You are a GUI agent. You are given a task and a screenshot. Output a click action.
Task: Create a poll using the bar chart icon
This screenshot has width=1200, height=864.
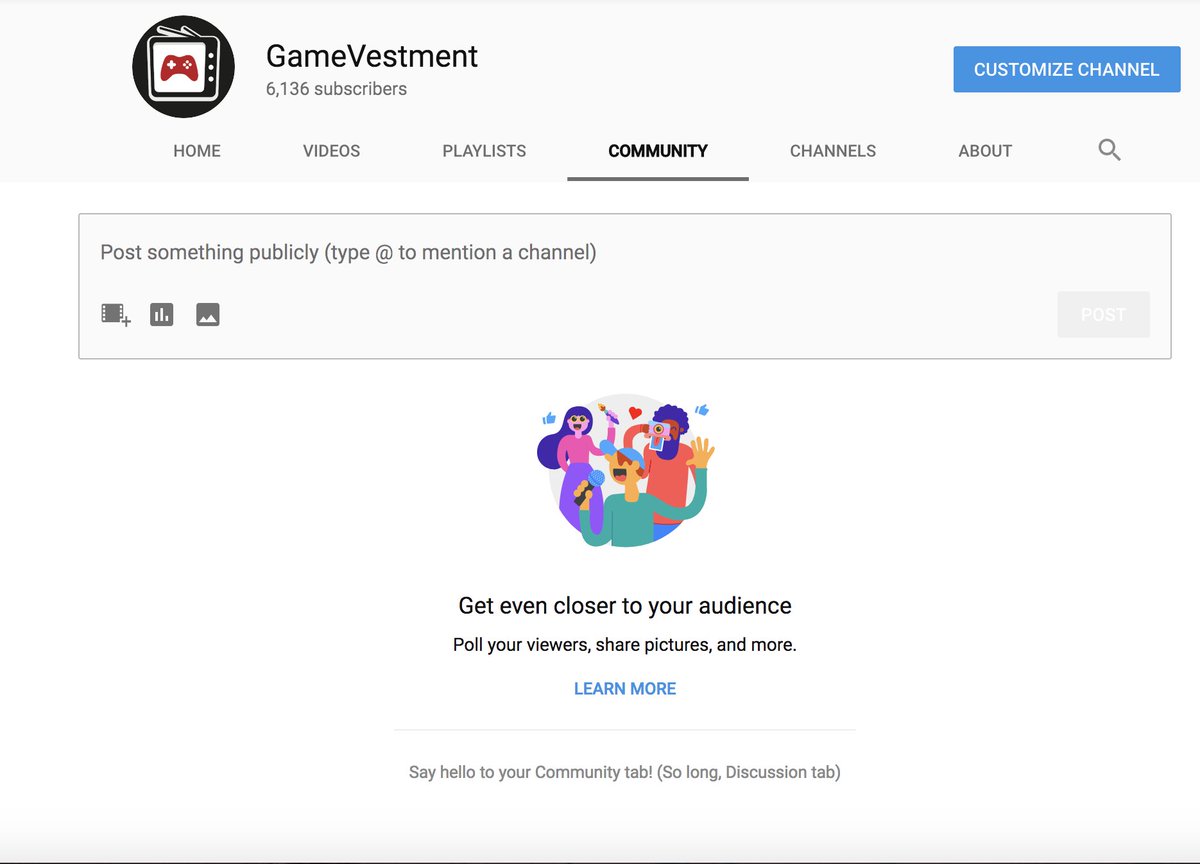point(162,314)
